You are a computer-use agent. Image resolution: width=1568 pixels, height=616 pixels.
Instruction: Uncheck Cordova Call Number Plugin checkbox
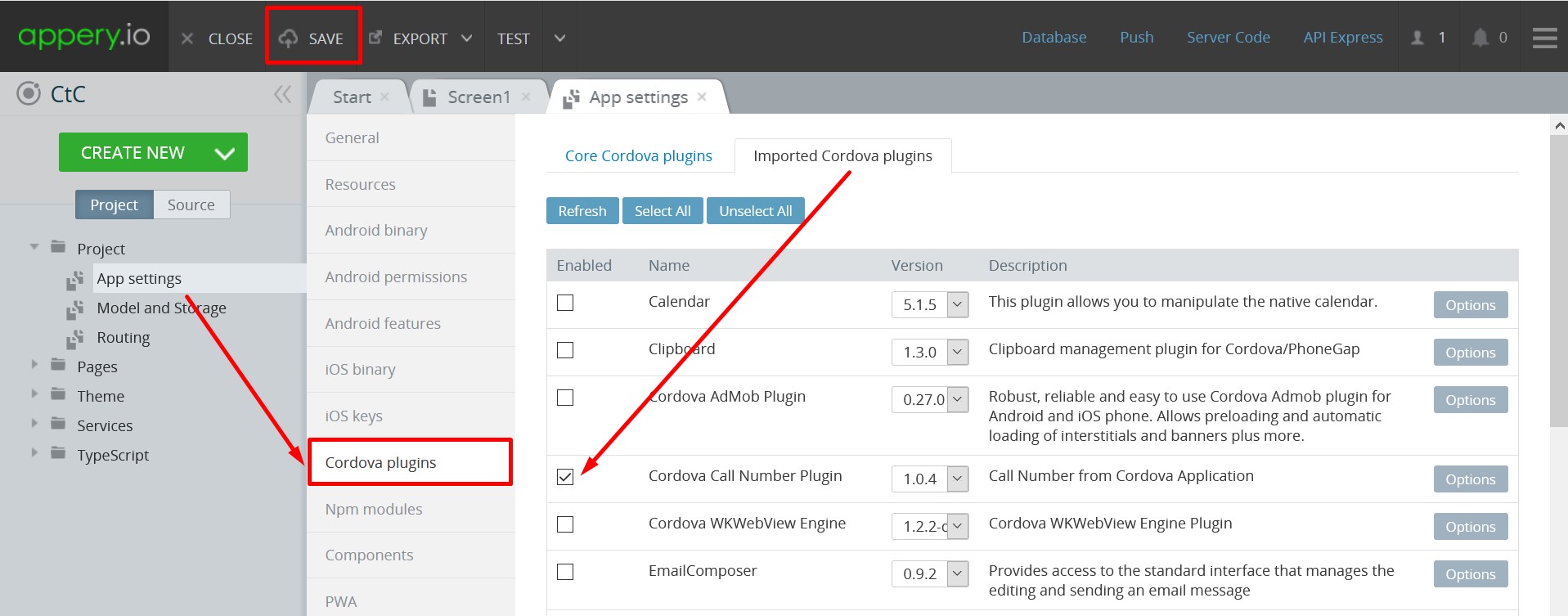coord(565,477)
